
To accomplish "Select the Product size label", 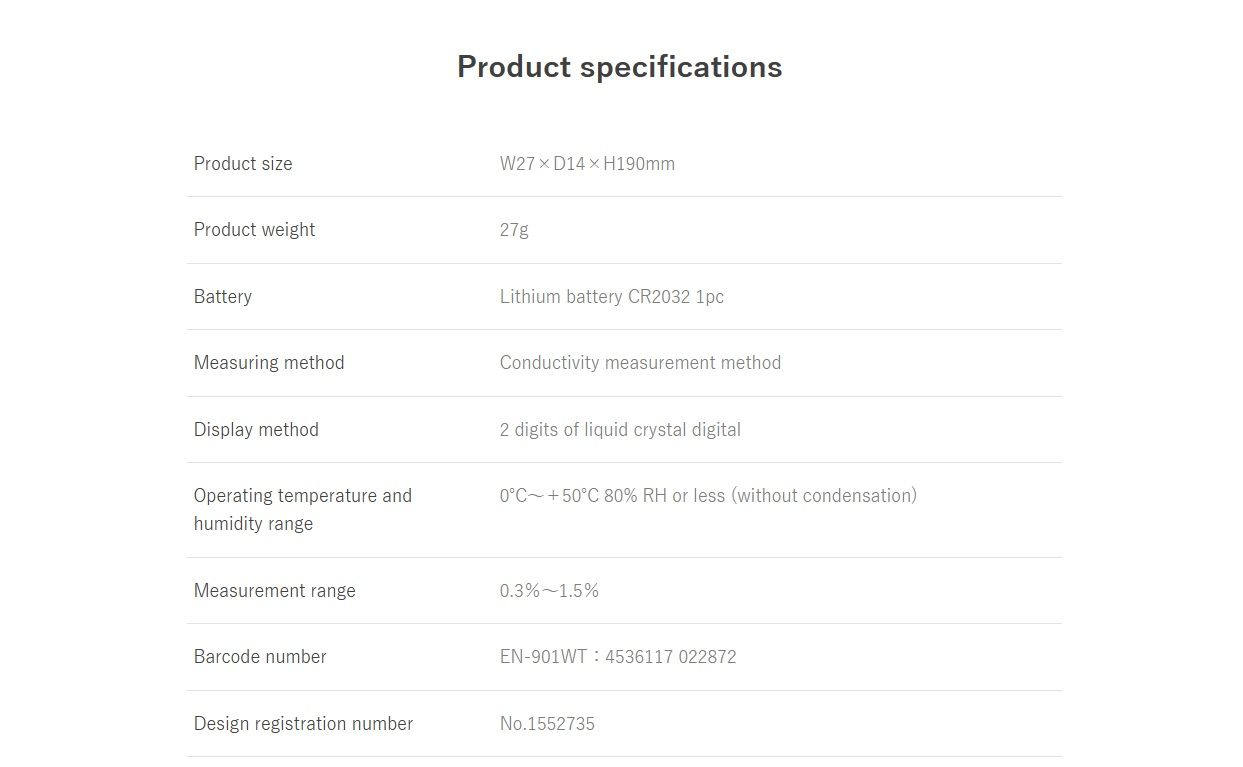I will 243,164.
